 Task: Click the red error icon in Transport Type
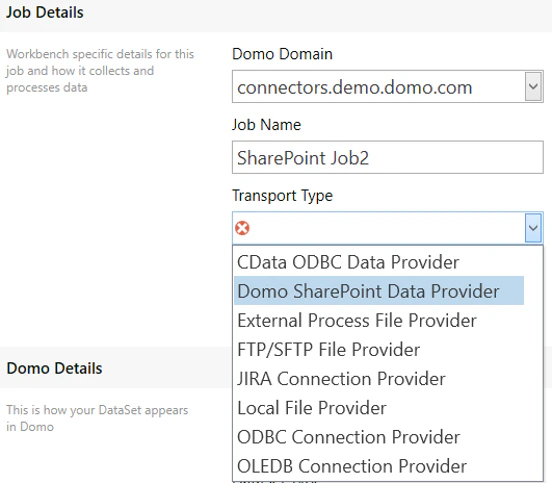click(242, 228)
